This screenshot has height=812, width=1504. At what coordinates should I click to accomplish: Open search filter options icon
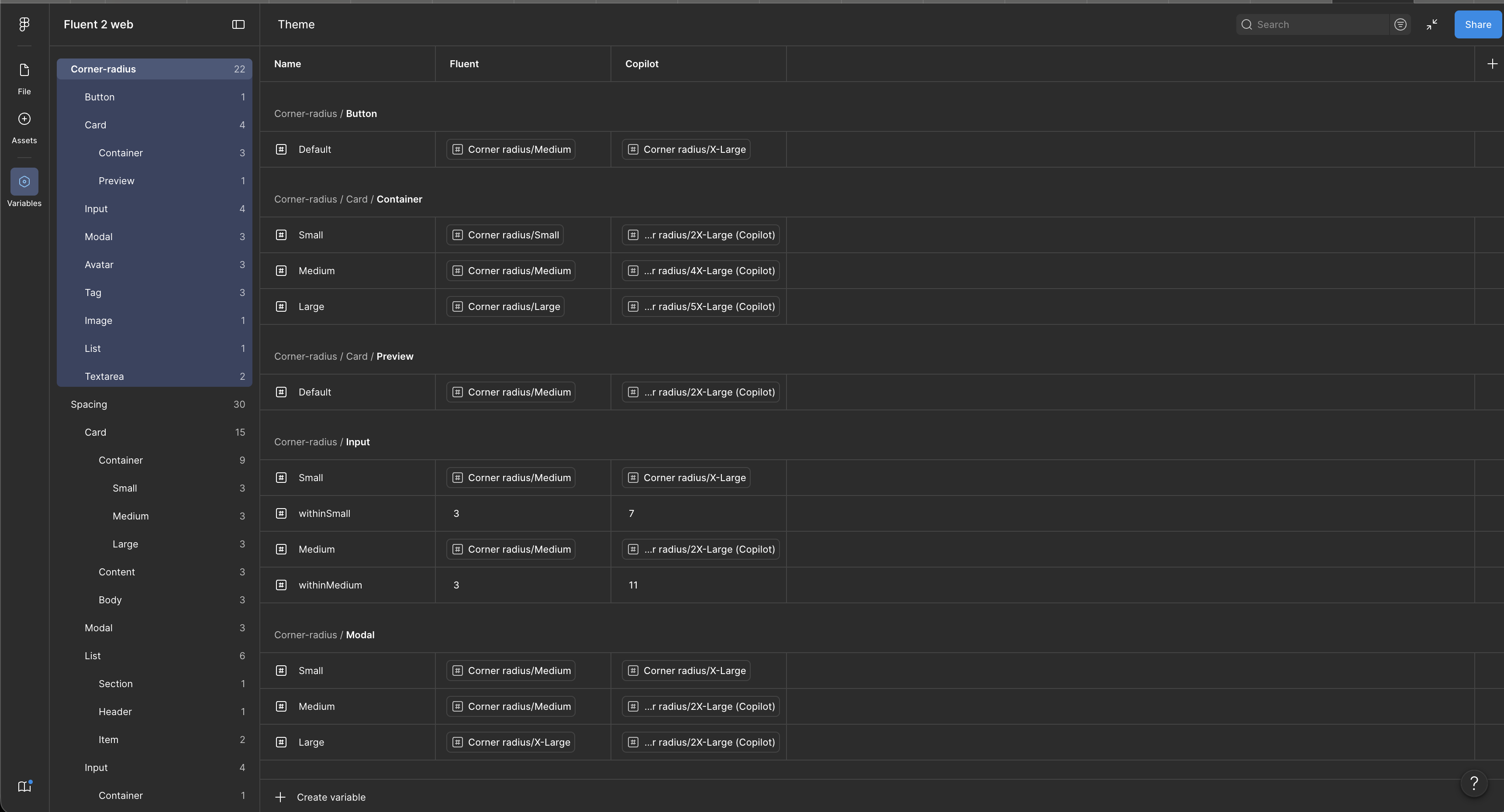(x=1400, y=24)
